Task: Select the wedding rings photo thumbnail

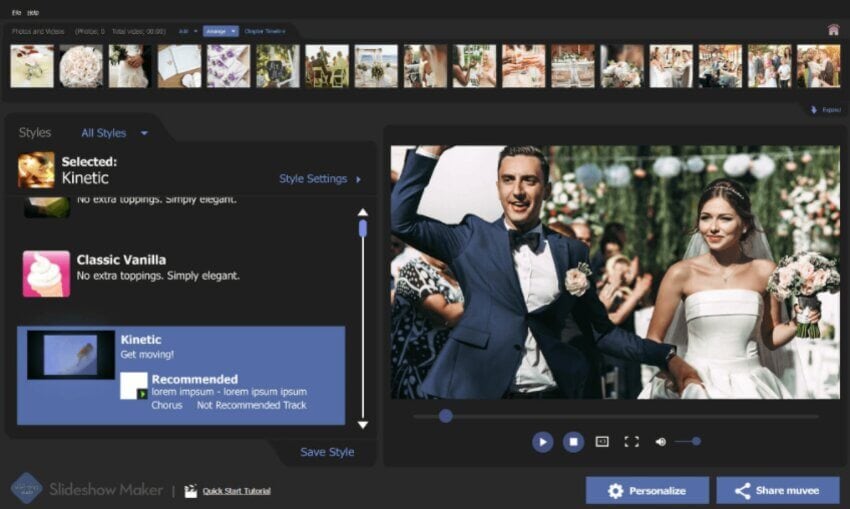Action: pos(32,66)
